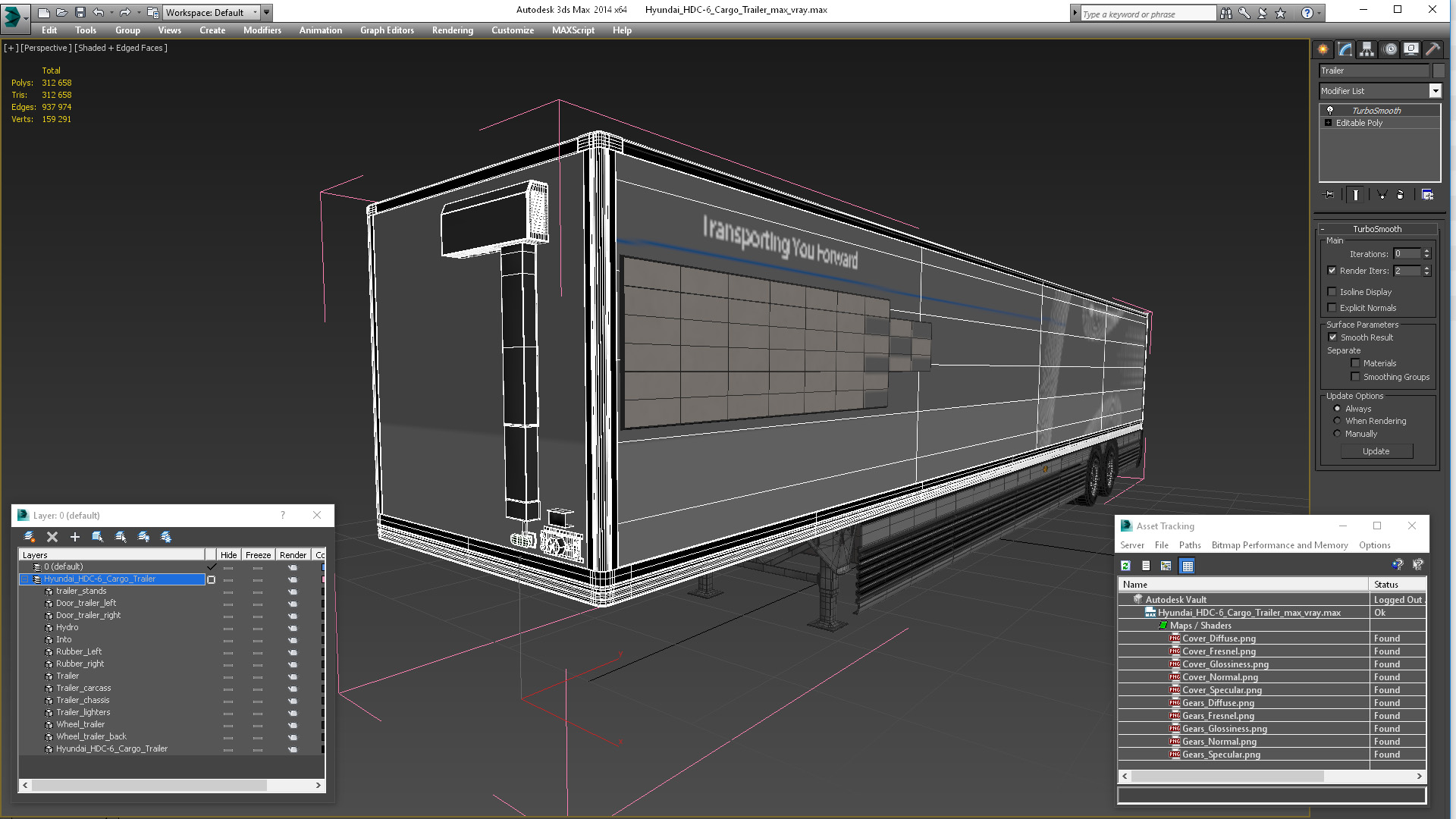Image resolution: width=1456 pixels, height=819 pixels.
Task: Click Freeze/Unfreeze All Layers icon
Action: pos(166,537)
